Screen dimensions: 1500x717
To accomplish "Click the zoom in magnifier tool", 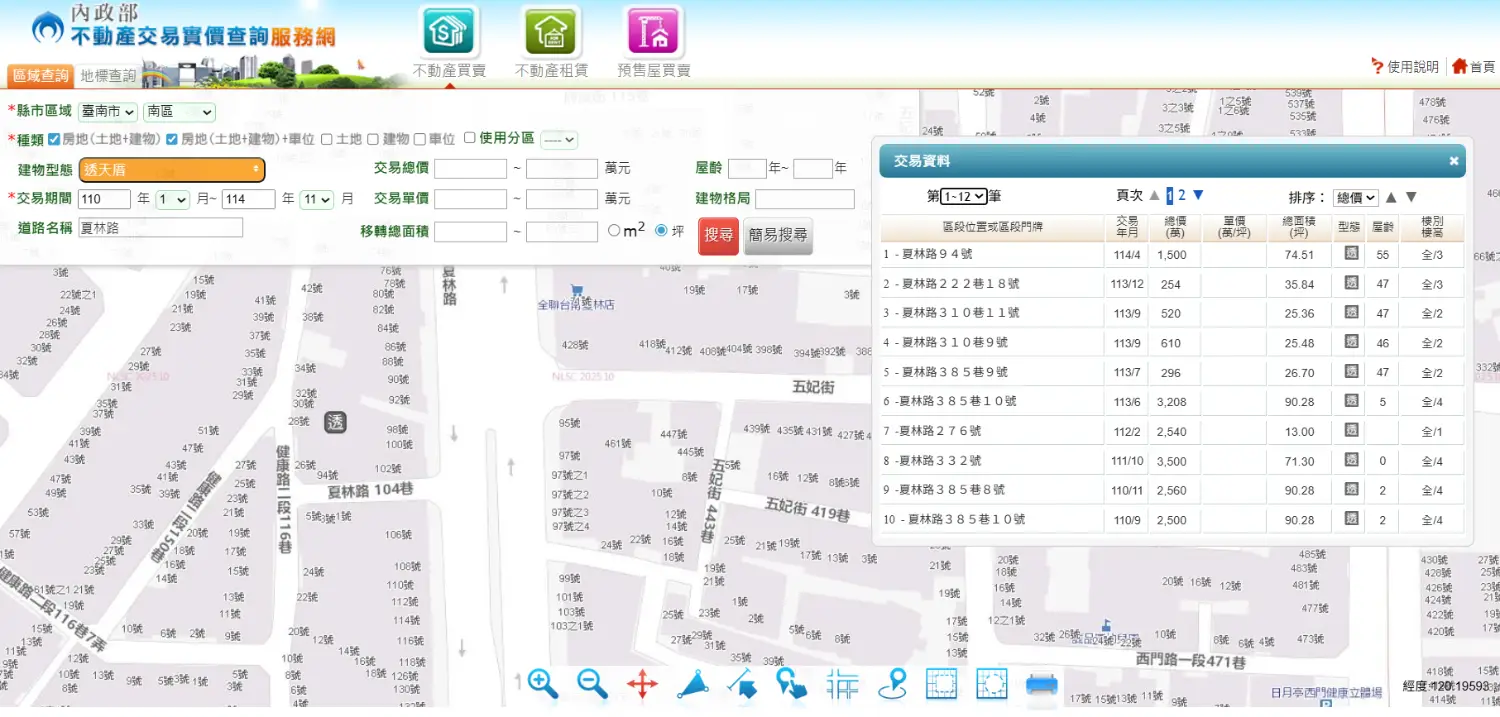I will [x=542, y=684].
